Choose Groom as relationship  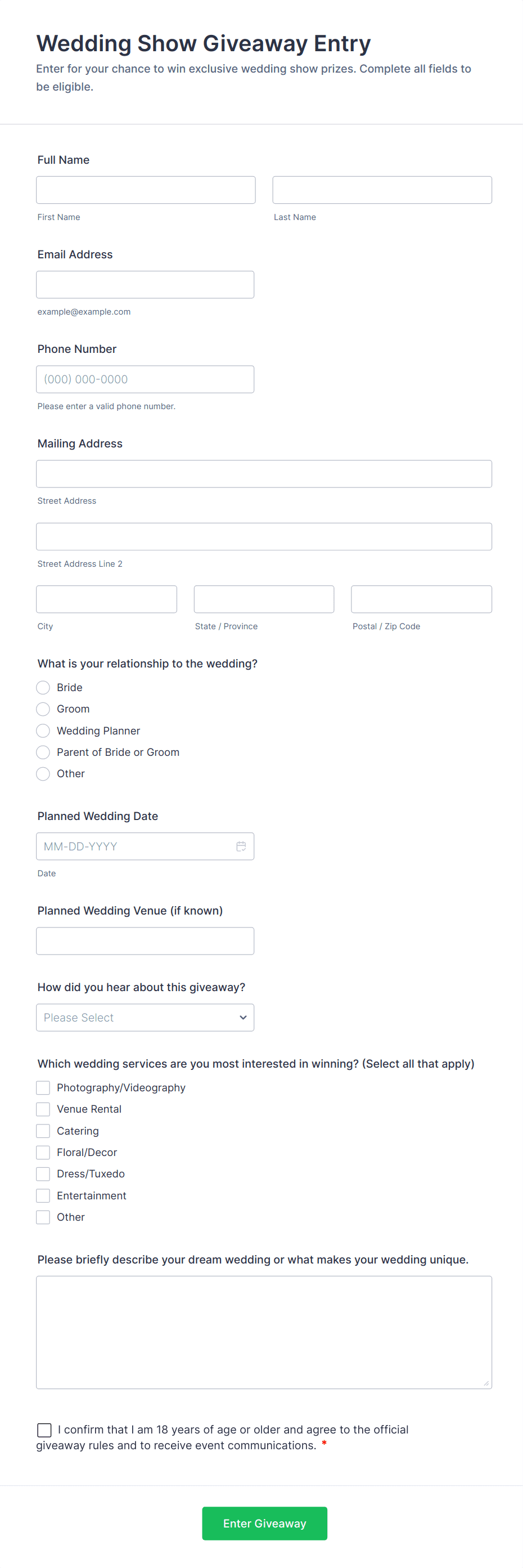click(x=43, y=709)
